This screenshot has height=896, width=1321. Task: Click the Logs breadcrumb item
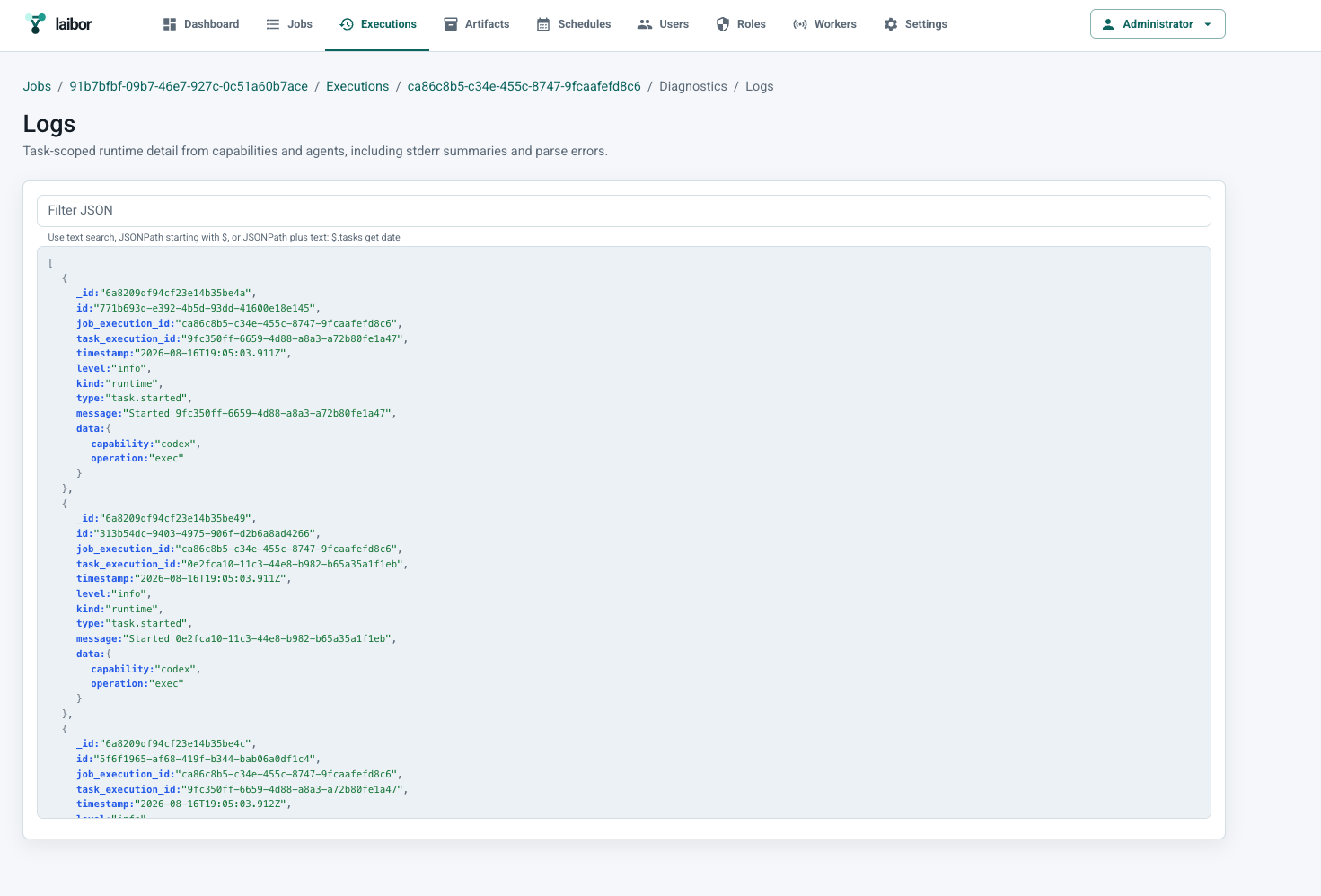[760, 86]
